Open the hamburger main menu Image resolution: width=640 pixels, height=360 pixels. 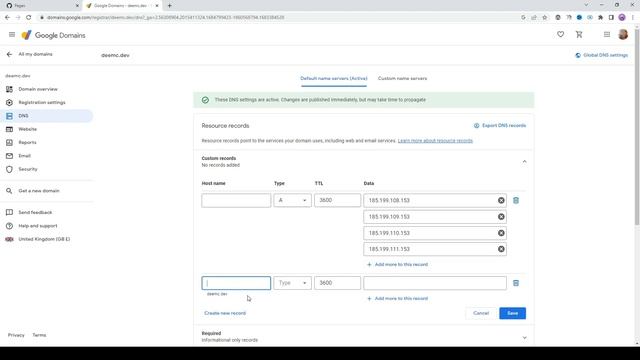[12, 35]
